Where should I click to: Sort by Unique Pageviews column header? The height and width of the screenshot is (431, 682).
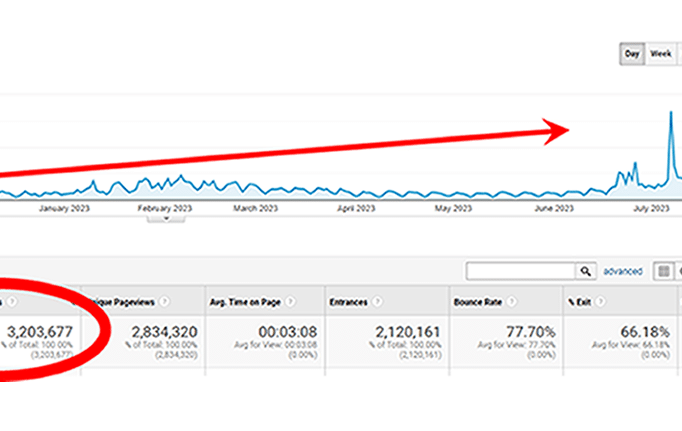[x=122, y=299]
